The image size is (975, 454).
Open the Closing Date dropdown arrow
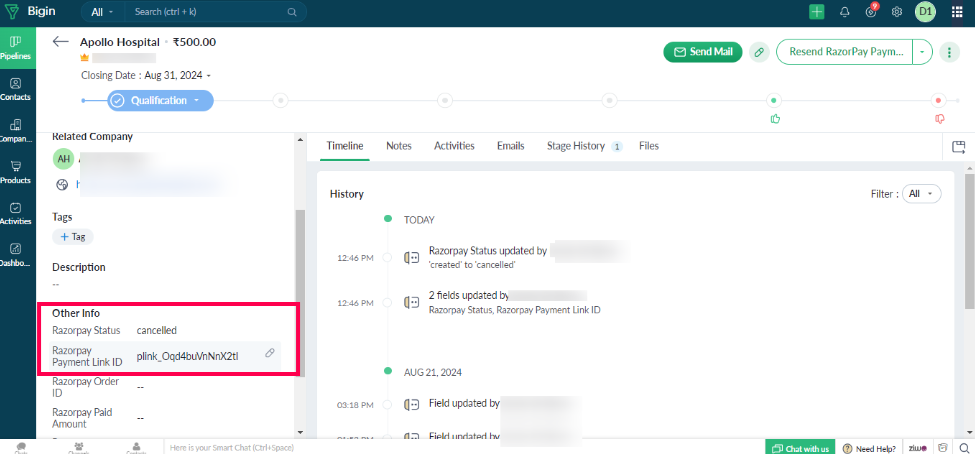(209, 76)
